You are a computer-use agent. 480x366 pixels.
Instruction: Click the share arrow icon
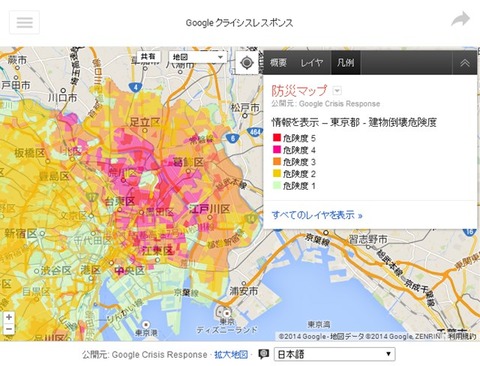tap(461, 19)
